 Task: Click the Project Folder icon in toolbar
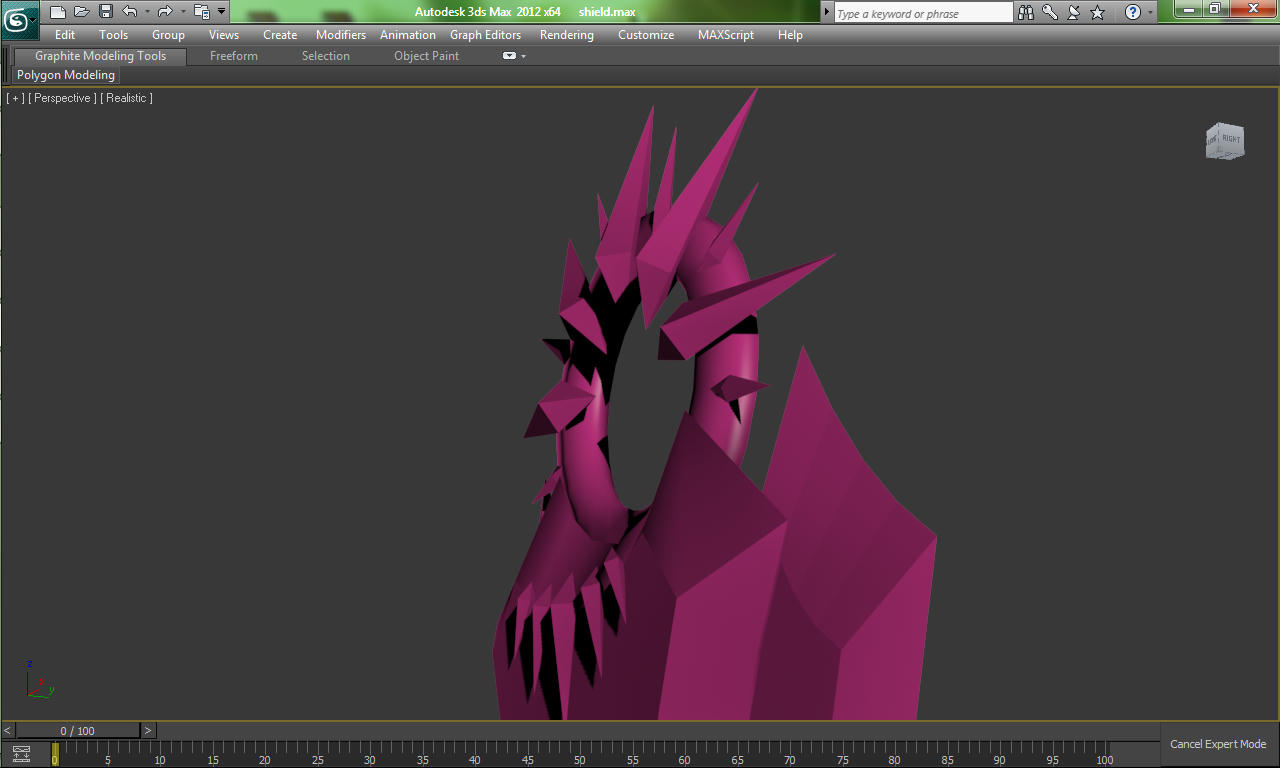coord(201,12)
